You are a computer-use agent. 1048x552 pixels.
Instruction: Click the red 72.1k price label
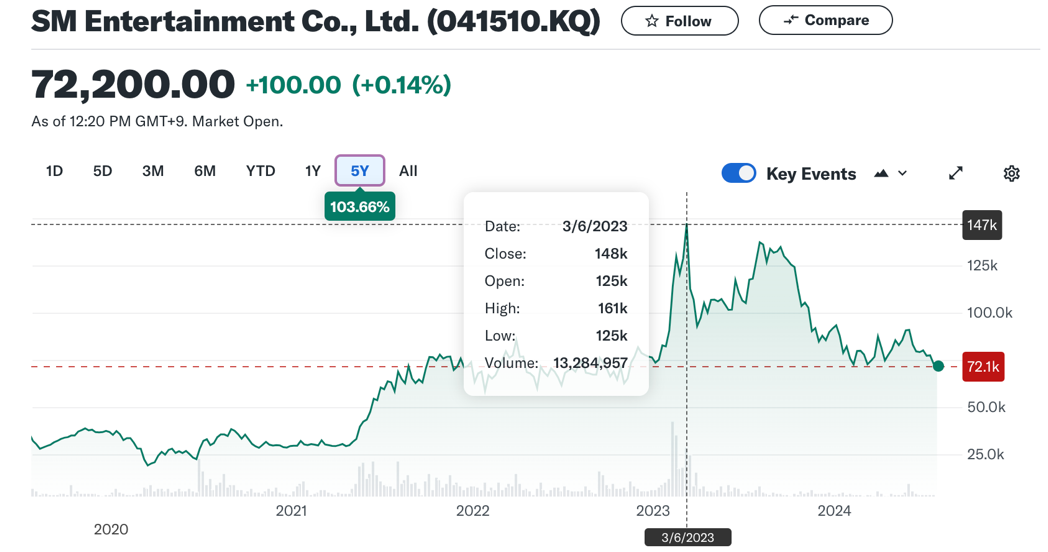[x=982, y=367]
